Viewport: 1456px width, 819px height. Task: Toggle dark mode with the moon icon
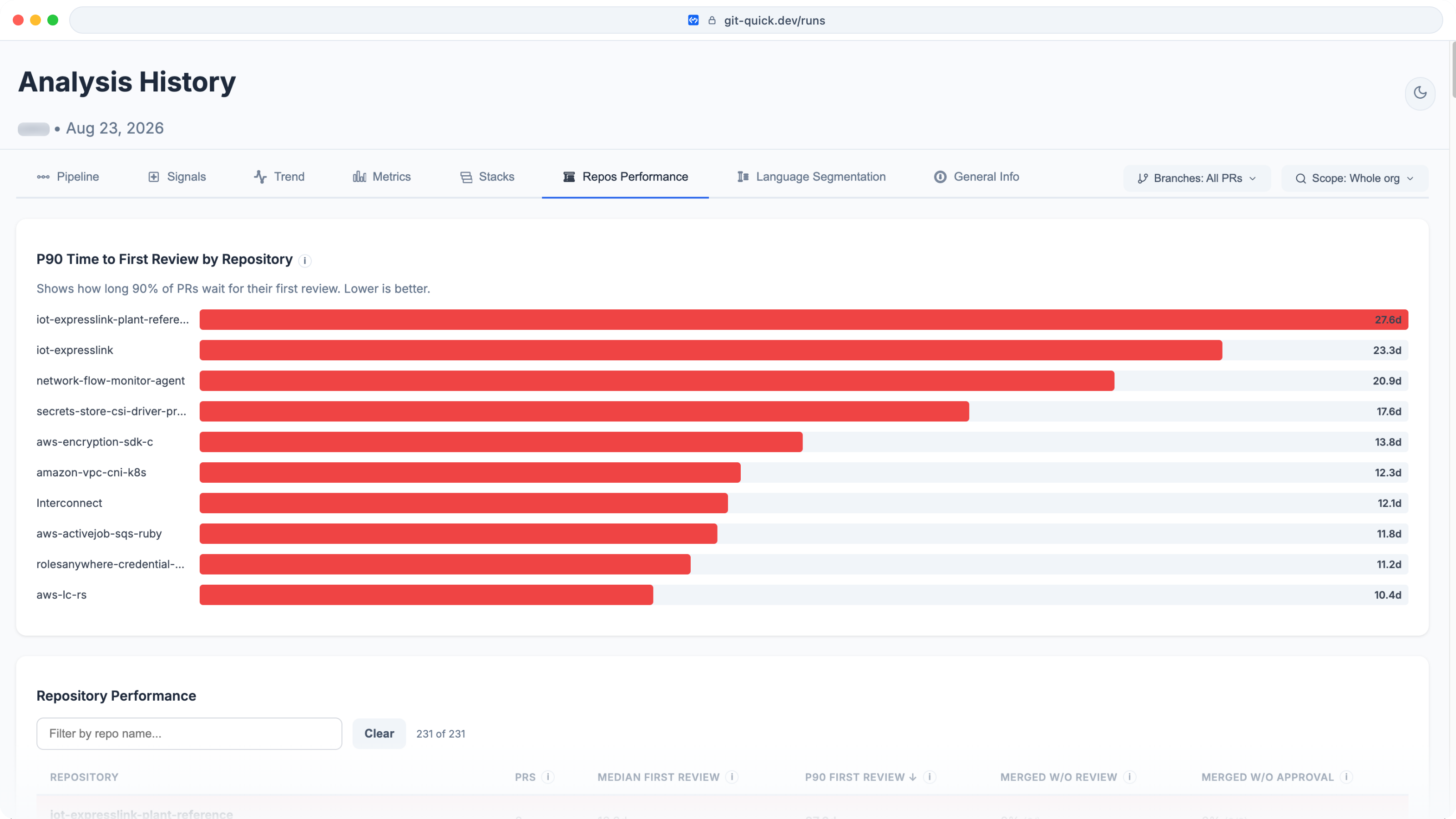tap(1420, 93)
